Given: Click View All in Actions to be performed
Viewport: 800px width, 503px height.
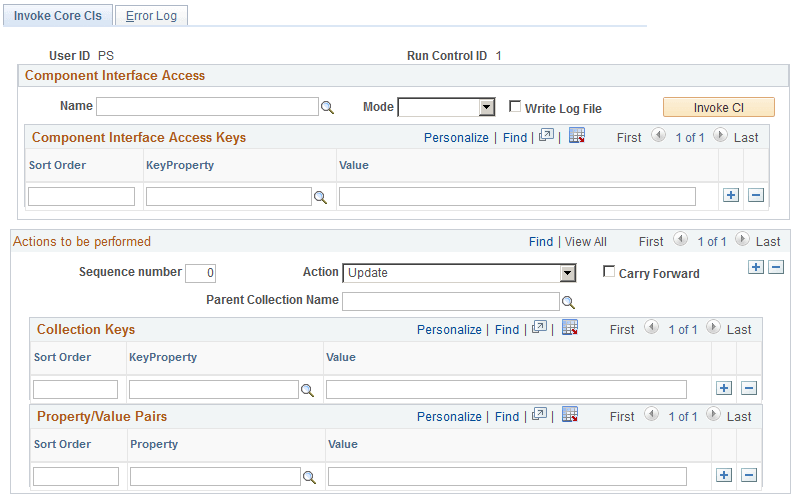Looking at the screenshot, I should [585, 241].
